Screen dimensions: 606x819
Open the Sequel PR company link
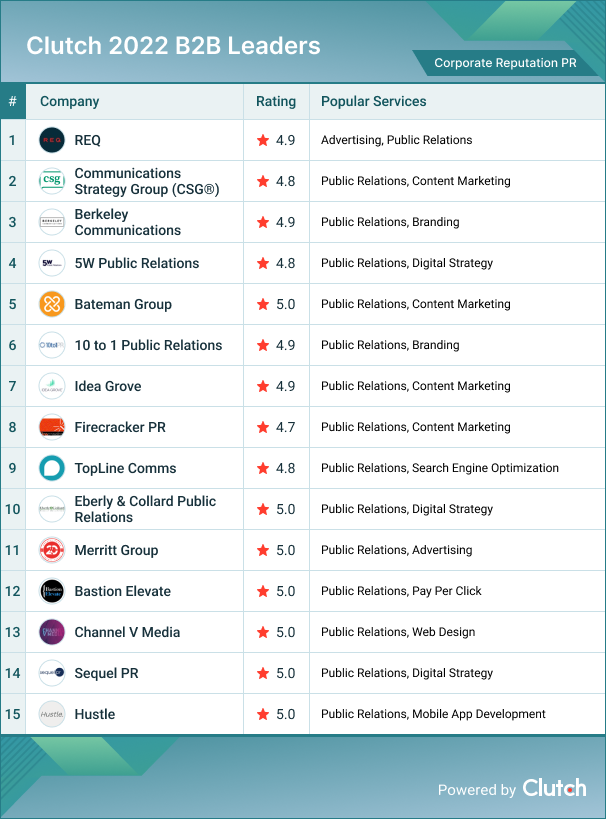click(x=106, y=673)
